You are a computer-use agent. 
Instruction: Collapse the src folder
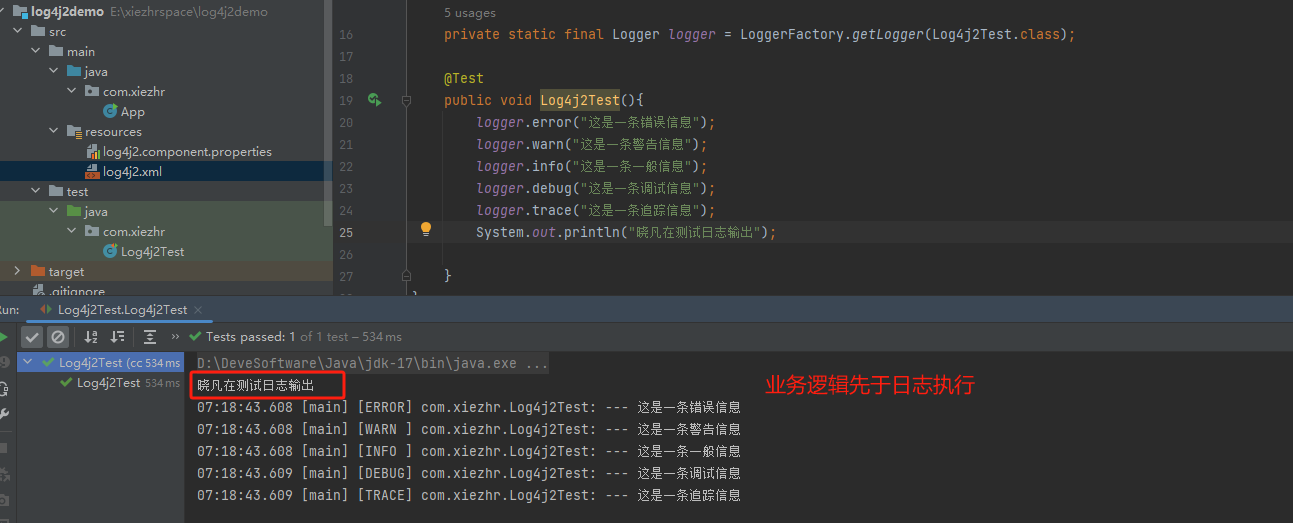pyautogui.click(x=18, y=32)
